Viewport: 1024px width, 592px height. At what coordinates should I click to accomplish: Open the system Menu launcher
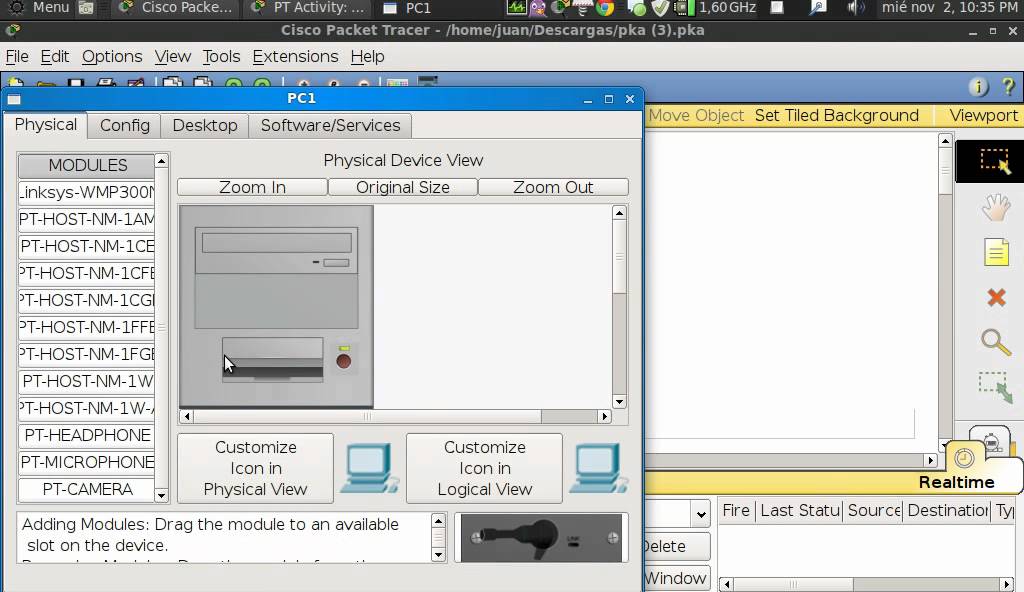click(x=39, y=8)
